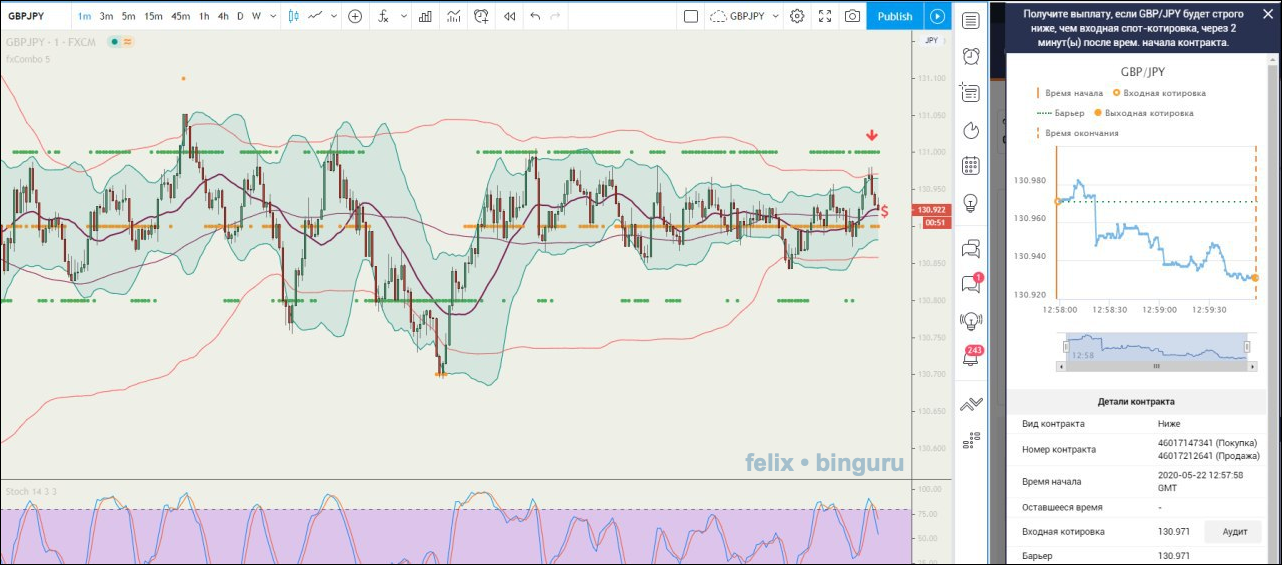Open the Watchlist panel in right sidebar
The width and height of the screenshot is (1282, 565).
coord(969,20)
